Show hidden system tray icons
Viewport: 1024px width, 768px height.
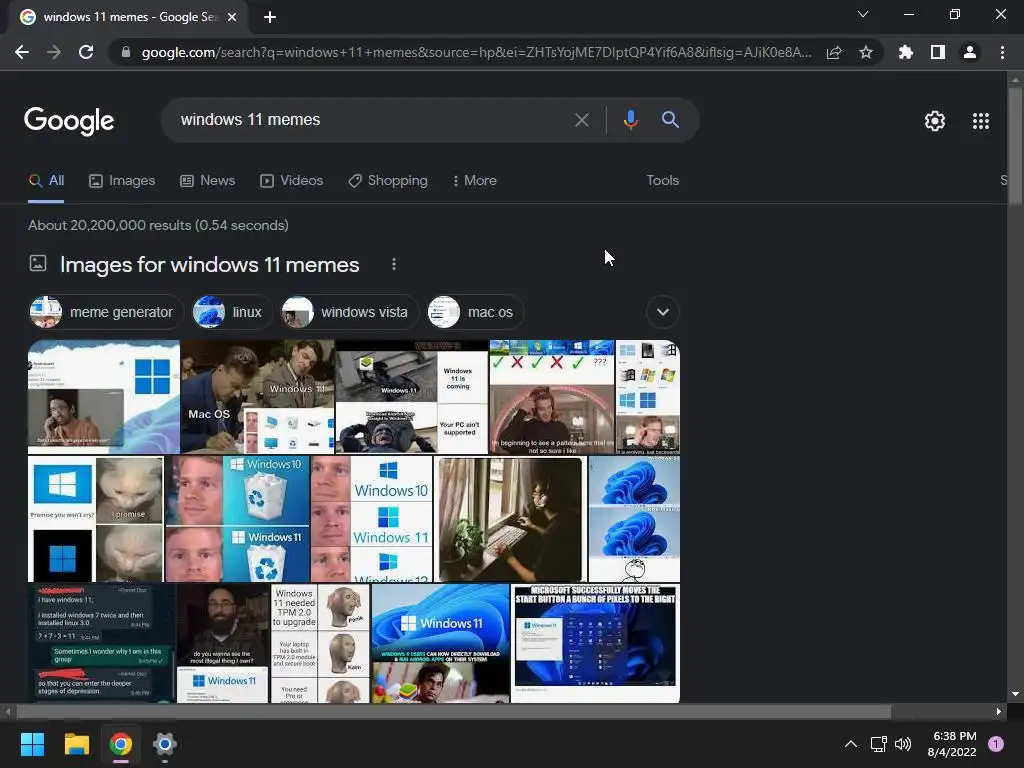851,744
